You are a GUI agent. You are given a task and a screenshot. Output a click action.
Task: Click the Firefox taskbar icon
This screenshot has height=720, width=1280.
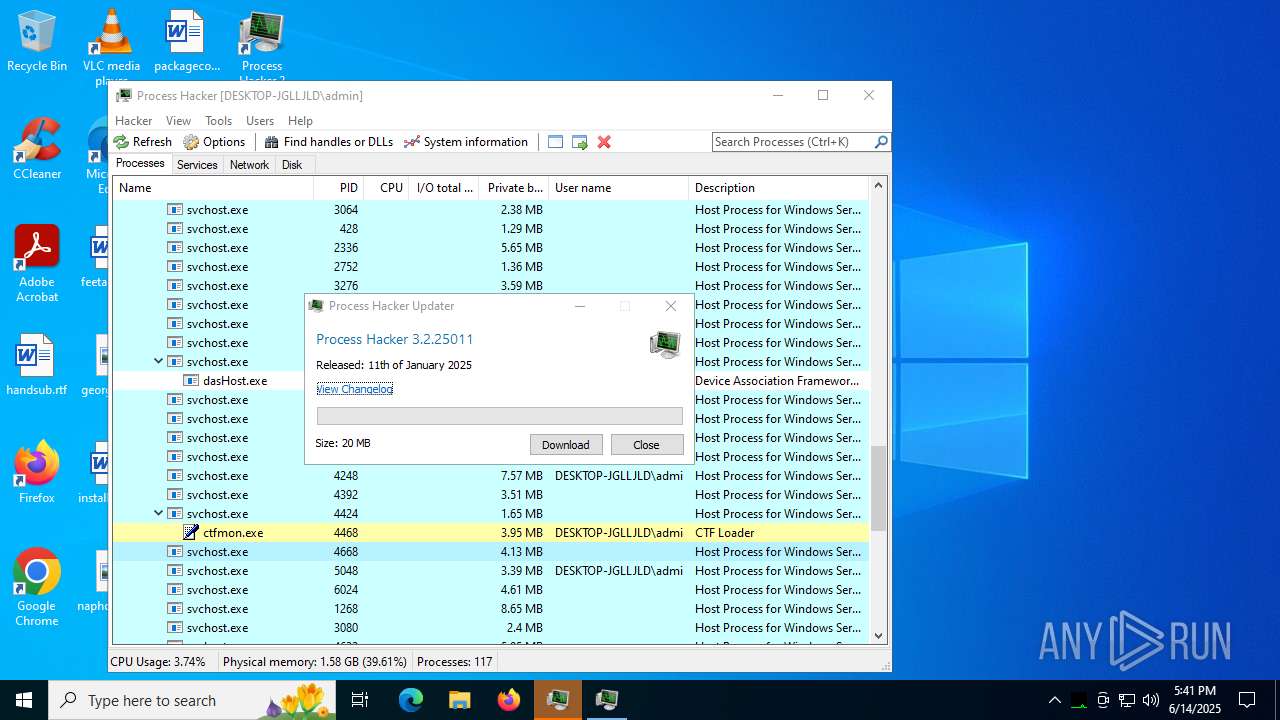(509, 700)
